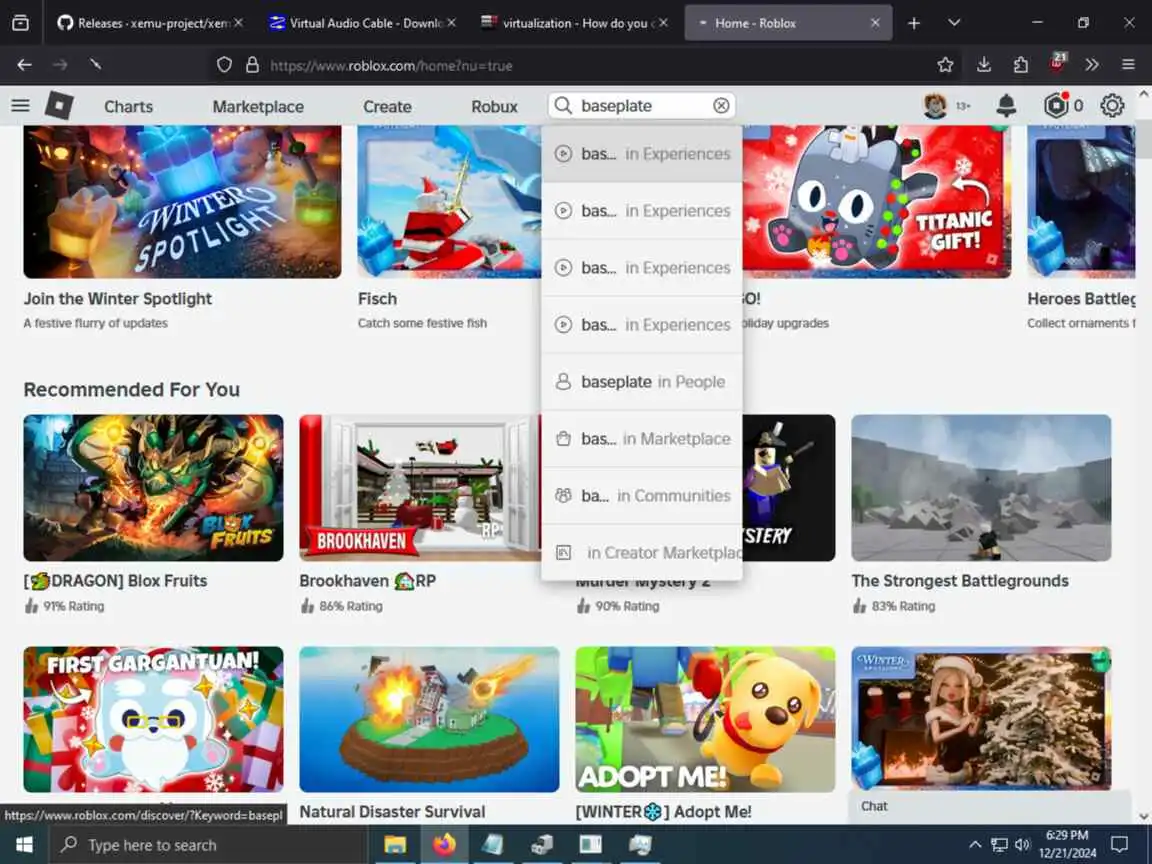The width and height of the screenshot is (1152, 864).
Task: Open the tracking protection shield icon
Action: 224,65
